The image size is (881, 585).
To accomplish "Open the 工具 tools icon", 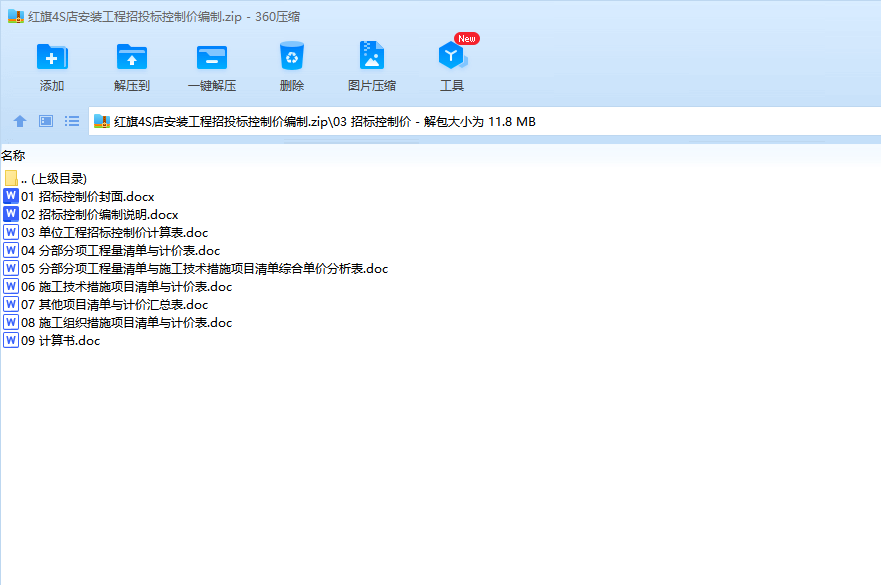I will click(451, 56).
